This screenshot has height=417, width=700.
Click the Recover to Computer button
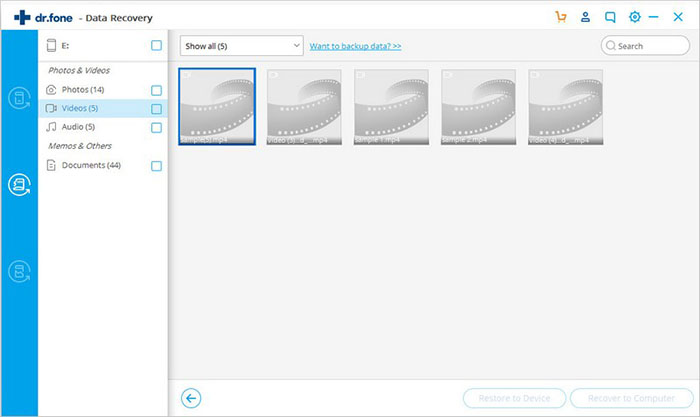pyautogui.click(x=631, y=398)
